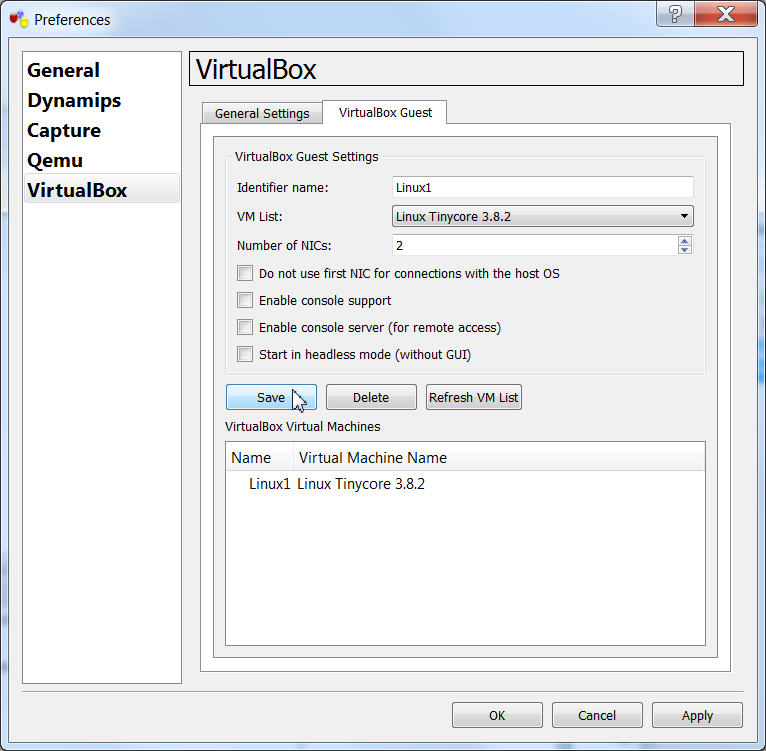Switch to the General Settings tab

(262, 113)
